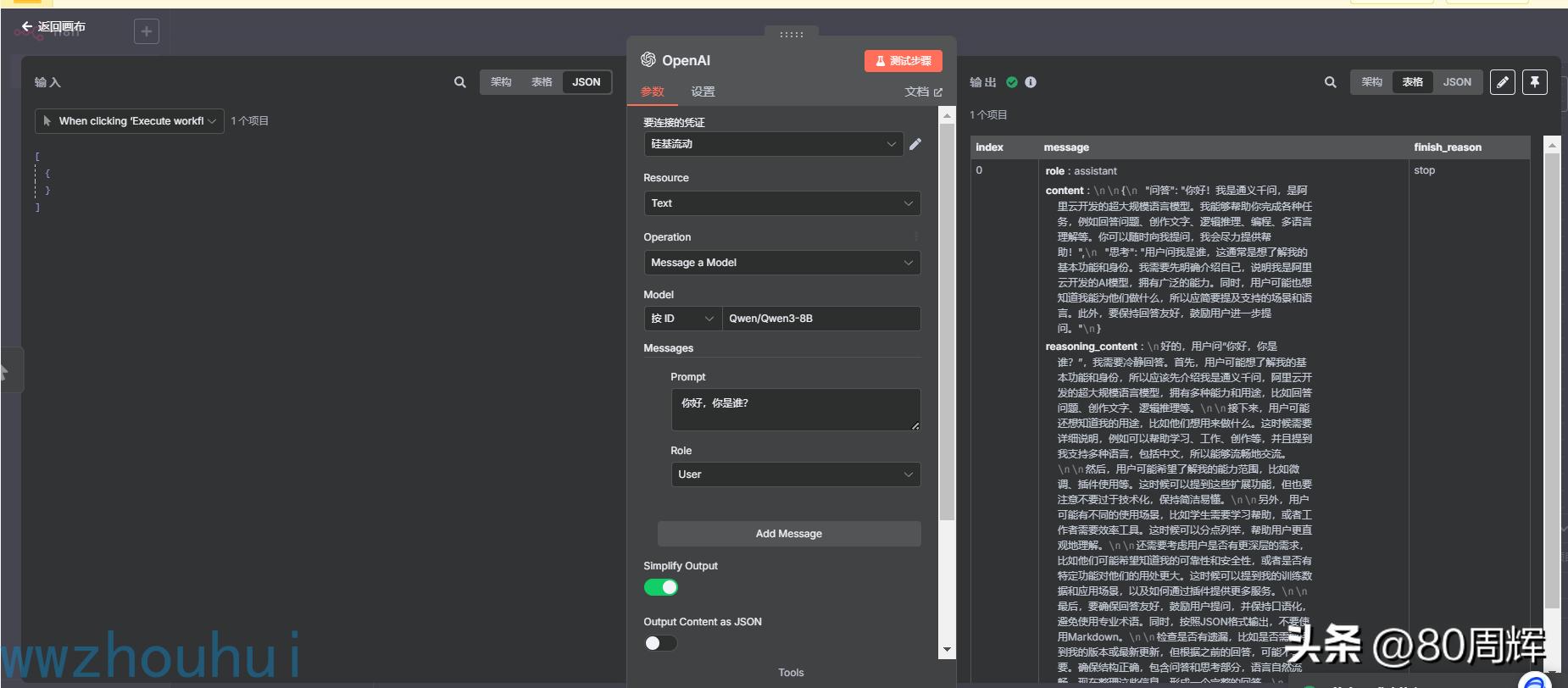
Task: Click the output panel search icon
Action: [x=1330, y=82]
